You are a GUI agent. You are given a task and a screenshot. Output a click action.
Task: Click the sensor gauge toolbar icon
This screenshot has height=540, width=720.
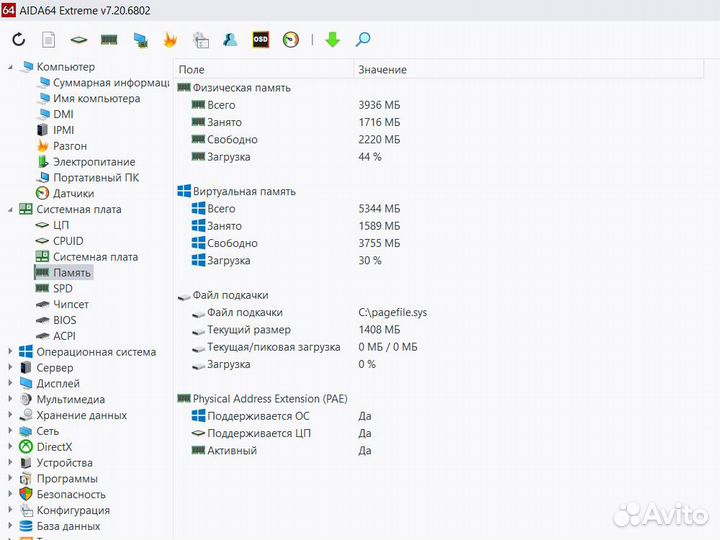click(291, 39)
